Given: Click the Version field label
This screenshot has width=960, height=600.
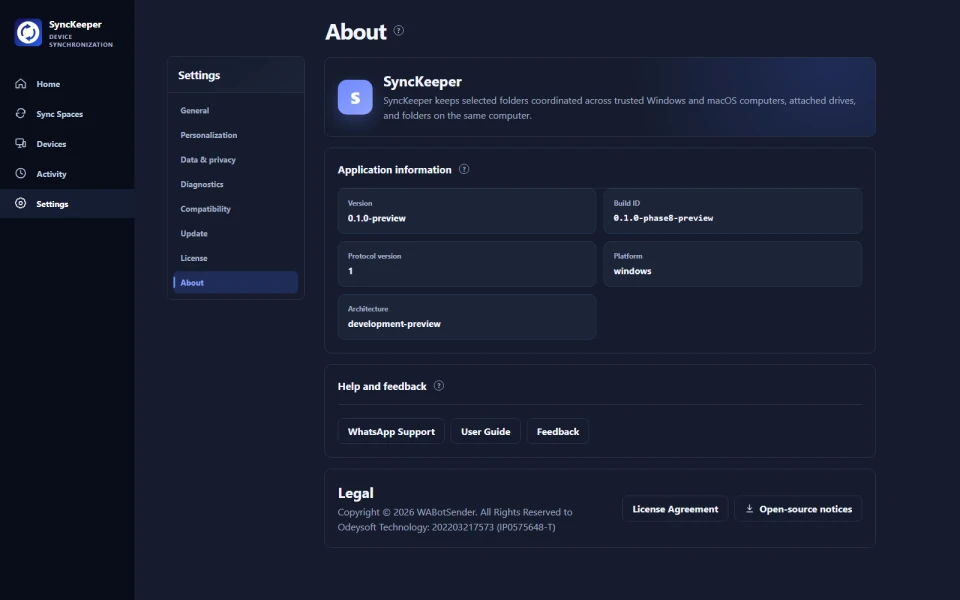Looking at the screenshot, I should (x=360, y=203).
